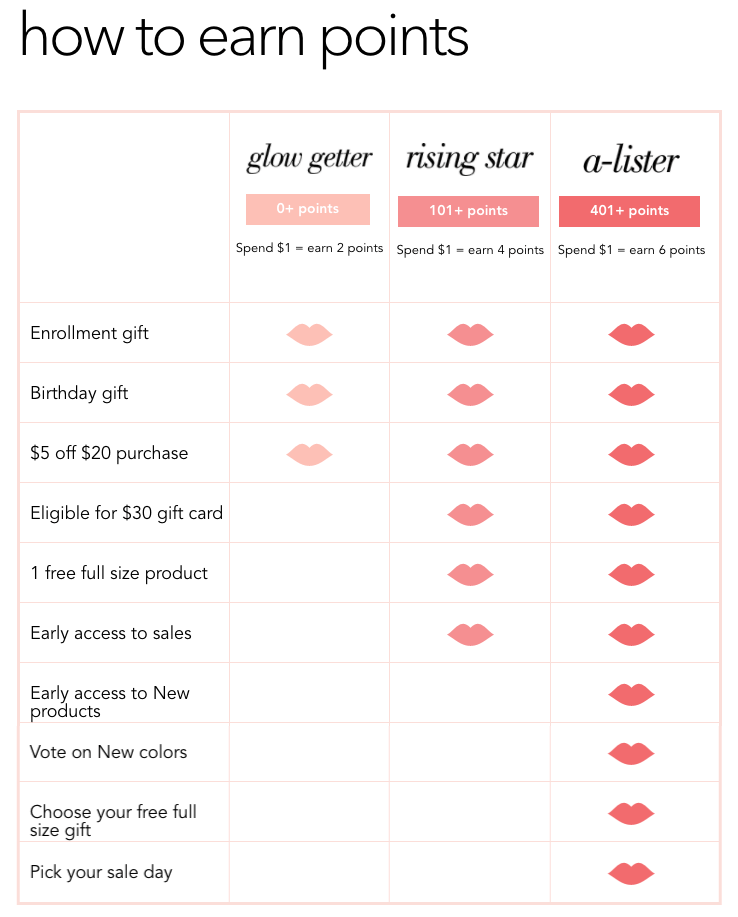Select the a-lister tier heading
This screenshot has height=917, width=738.
tap(631, 160)
